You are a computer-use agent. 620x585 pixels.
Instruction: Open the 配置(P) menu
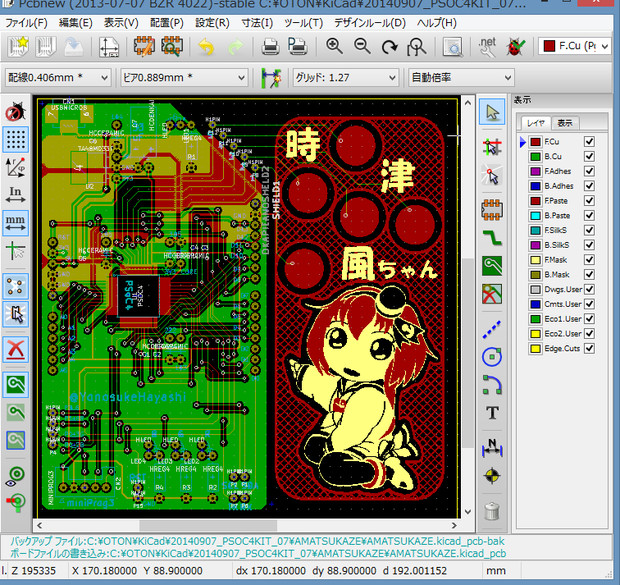(x=167, y=23)
